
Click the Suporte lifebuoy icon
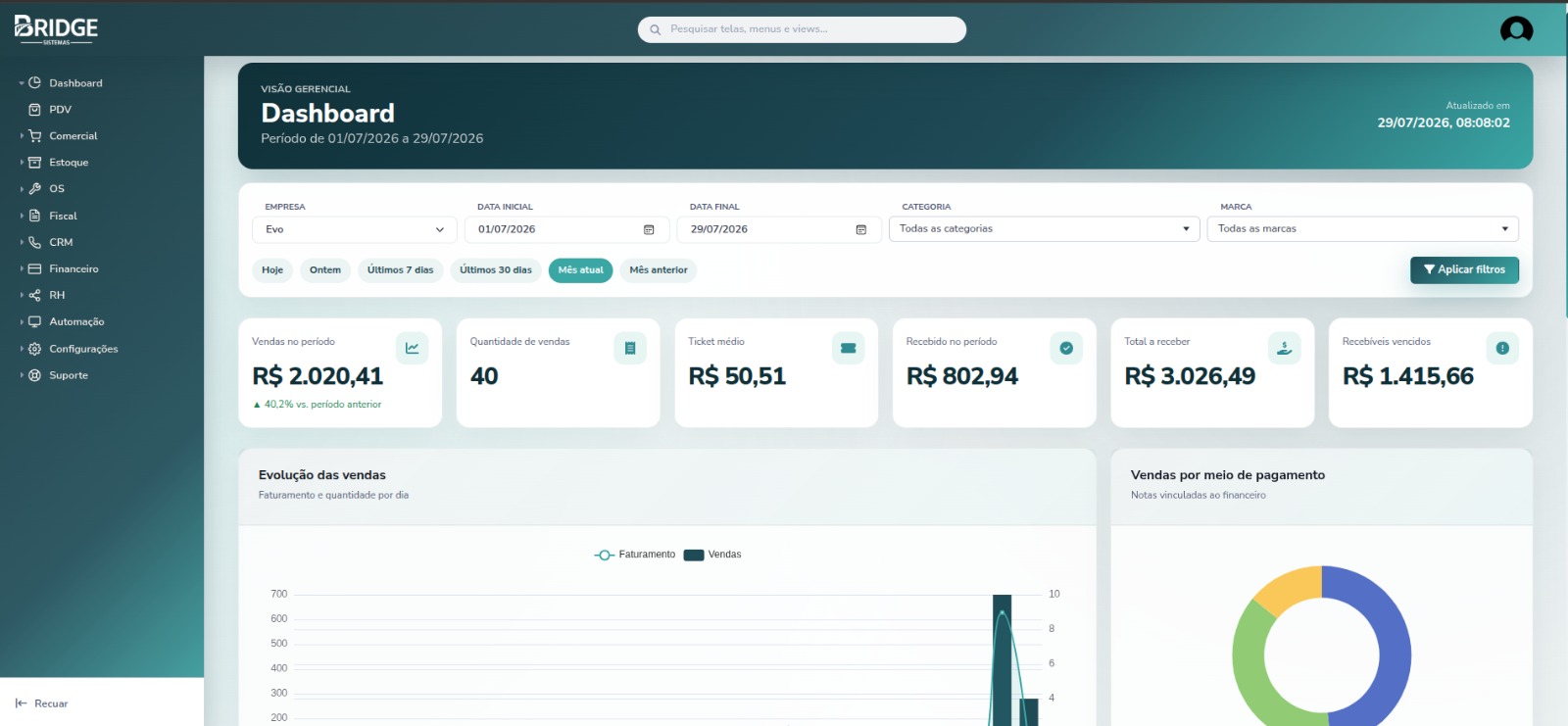click(34, 375)
